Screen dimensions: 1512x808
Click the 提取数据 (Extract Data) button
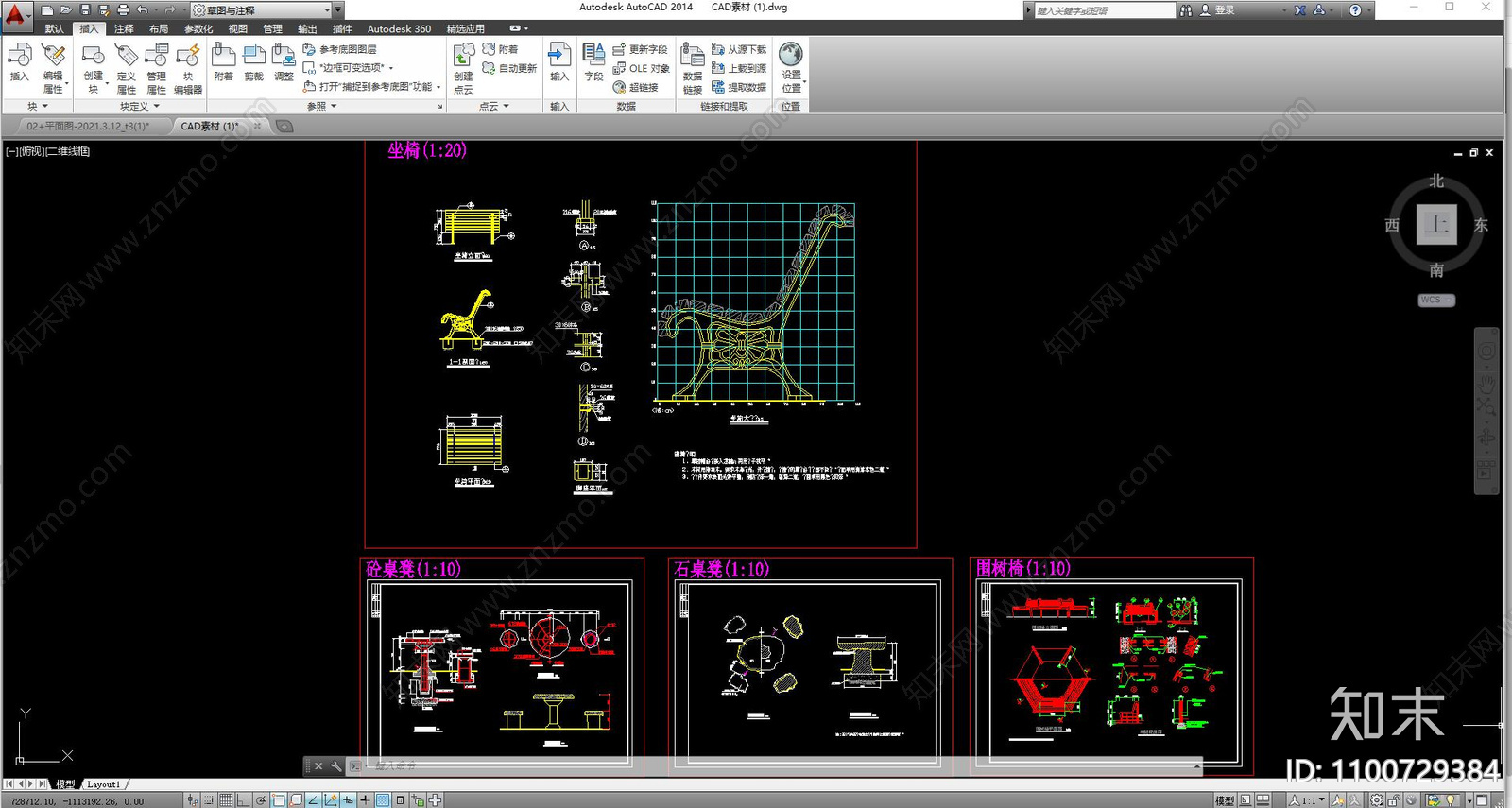(x=739, y=87)
